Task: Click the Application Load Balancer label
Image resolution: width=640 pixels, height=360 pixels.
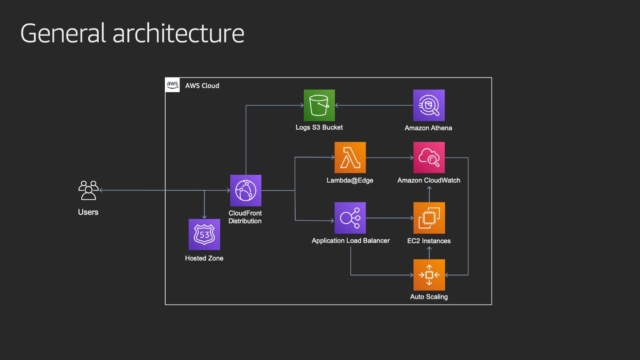Action: coord(351,240)
